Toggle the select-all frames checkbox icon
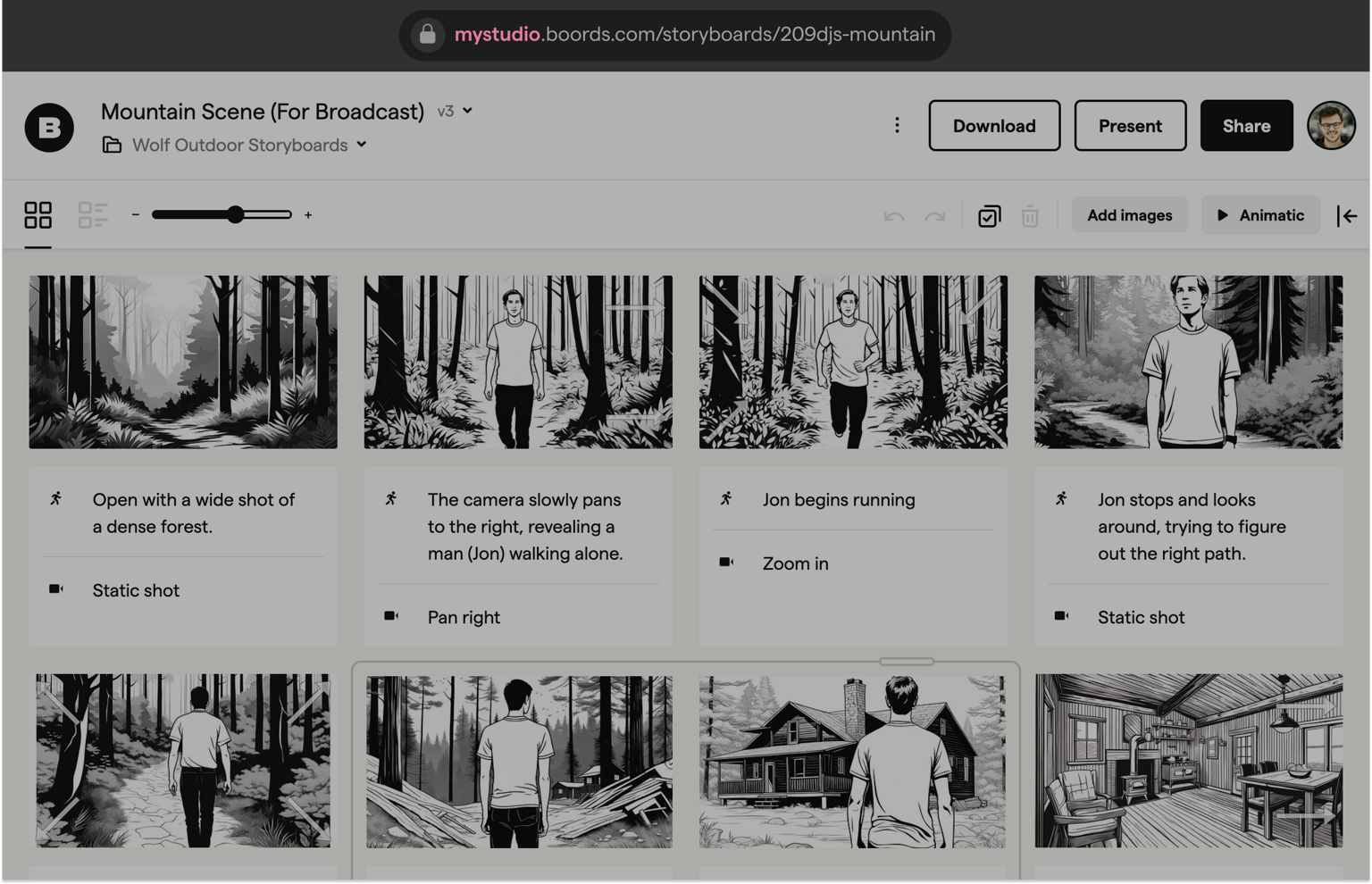Viewport: 1372px width, 884px height. [989, 216]
